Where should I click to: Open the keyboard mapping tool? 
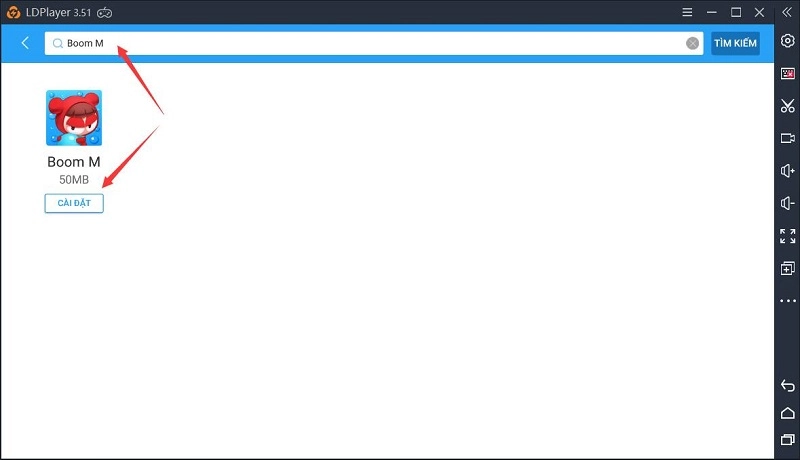click(787, 73)
